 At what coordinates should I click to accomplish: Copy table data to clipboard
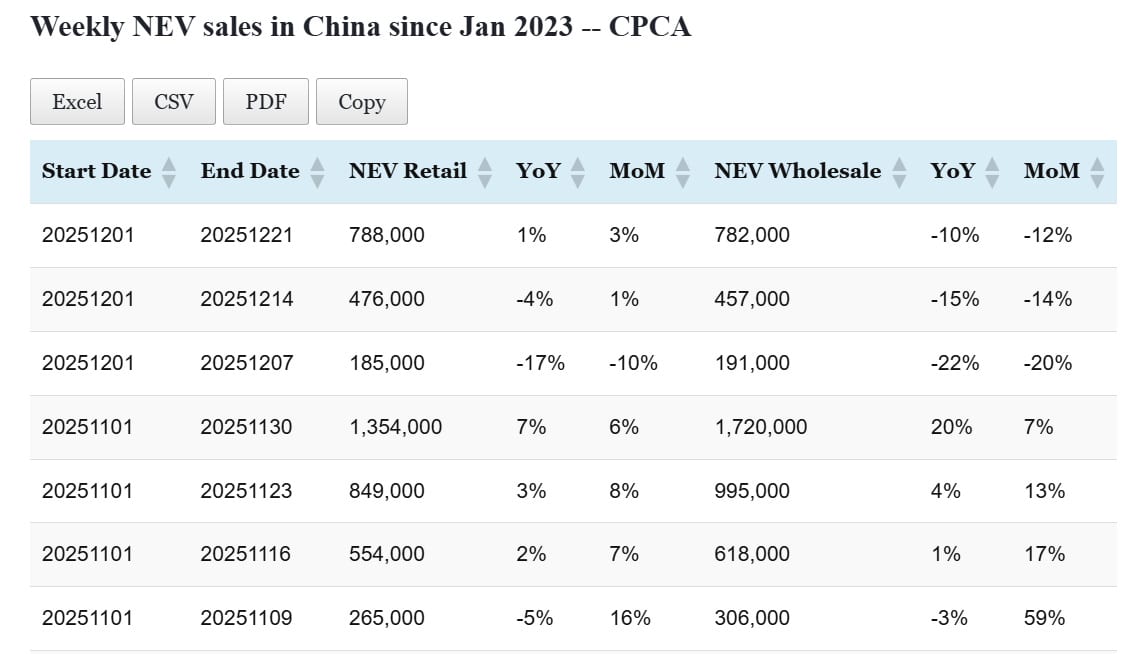coord(361,102)
